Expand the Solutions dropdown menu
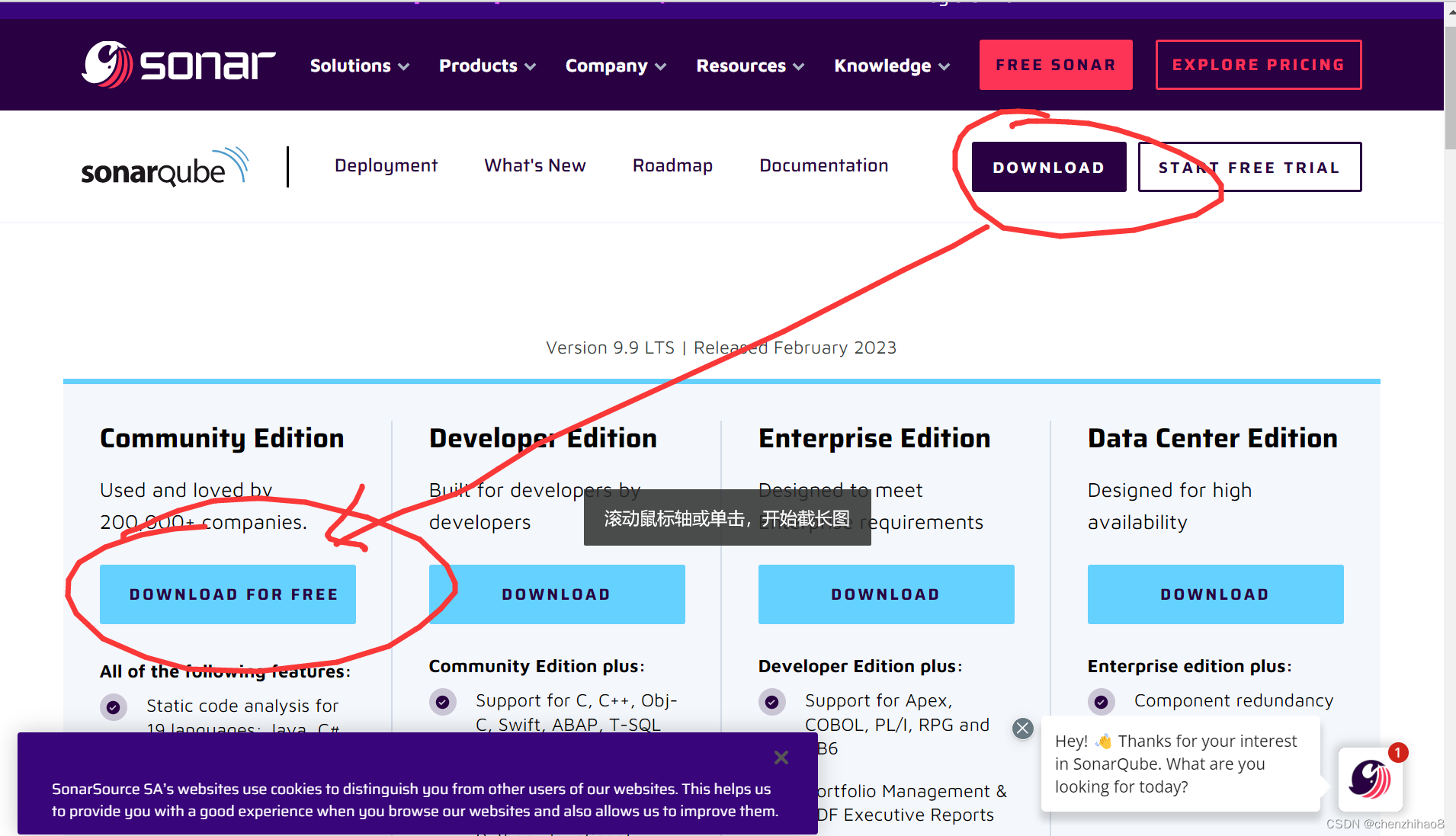 (358, 66)
